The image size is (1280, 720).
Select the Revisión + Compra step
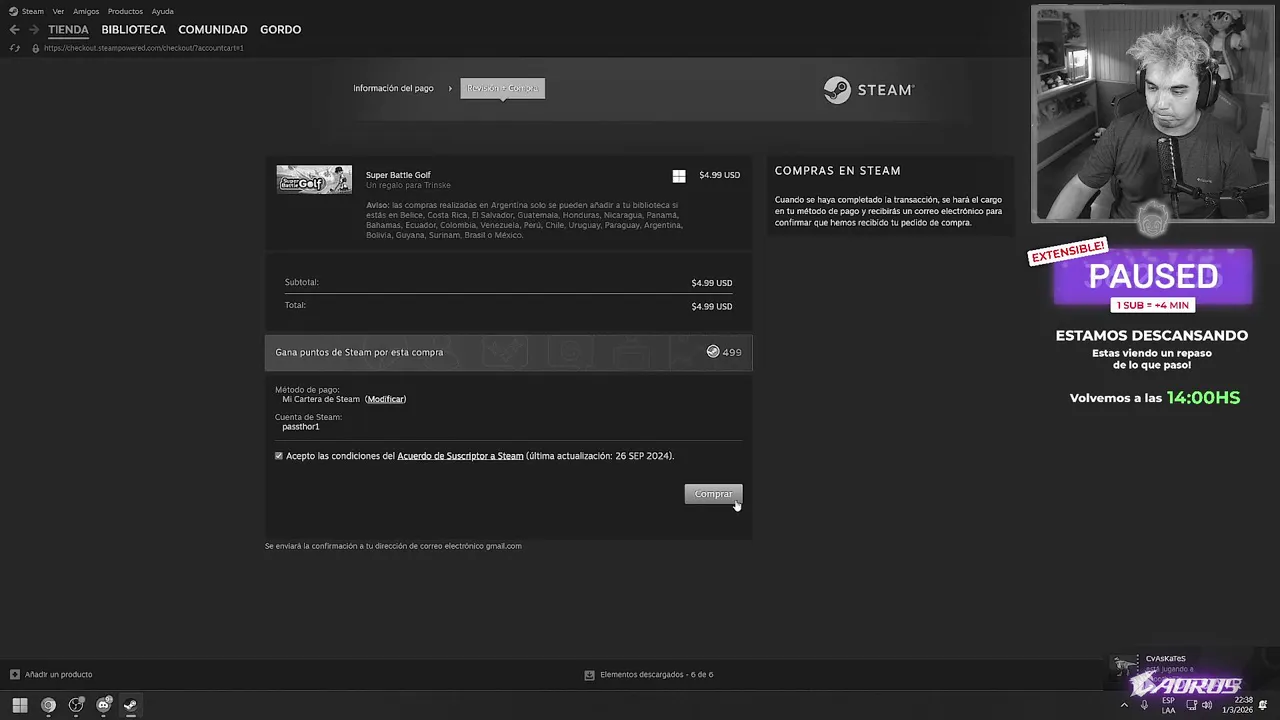[502, 88]
